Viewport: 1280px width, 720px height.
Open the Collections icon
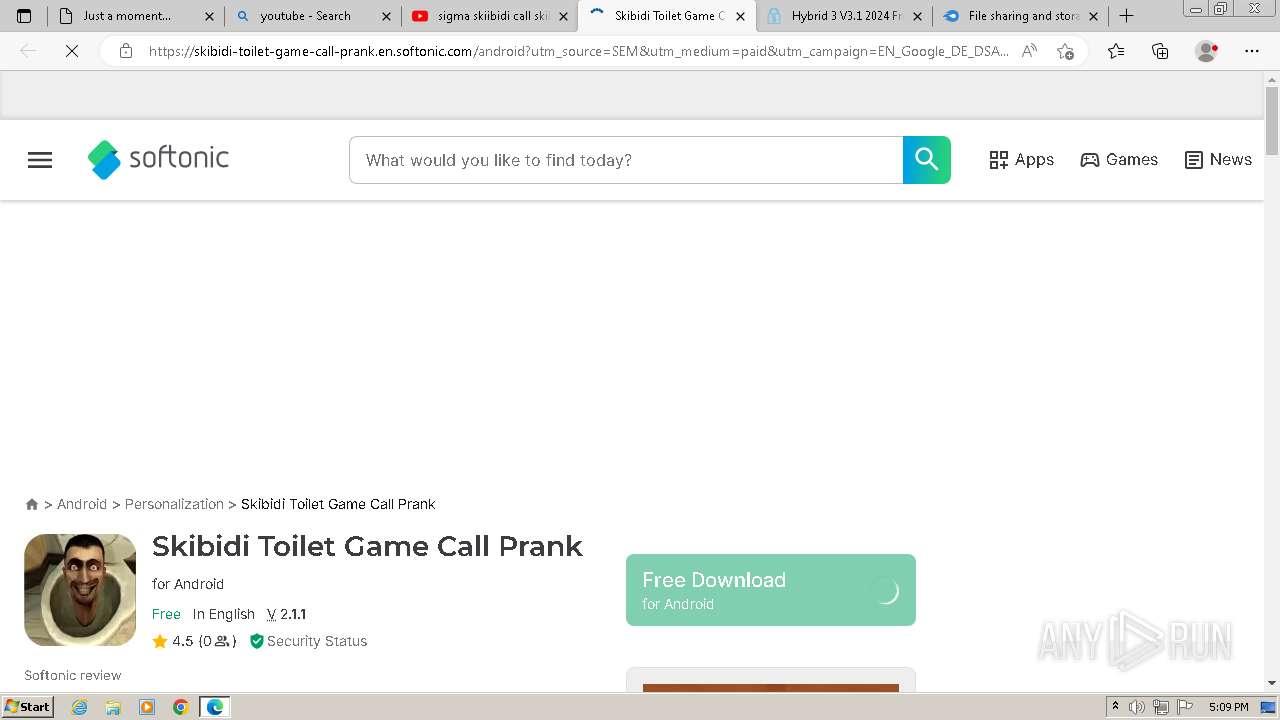pyautogui.click(x=1160, y=51)
